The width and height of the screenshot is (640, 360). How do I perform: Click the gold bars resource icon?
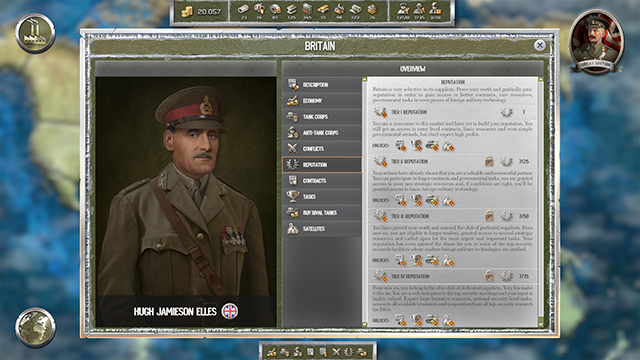(323, 9)
